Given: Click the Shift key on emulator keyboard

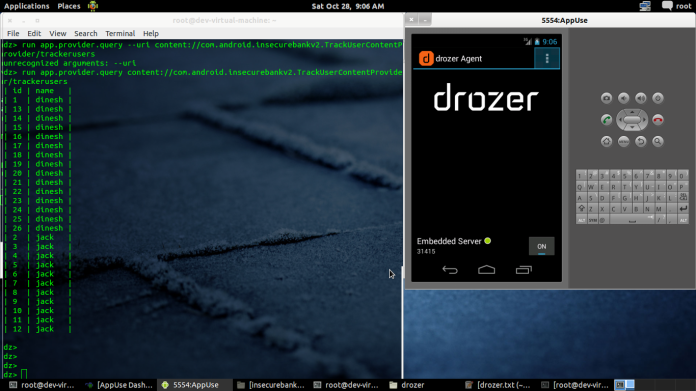Looking at the screenshot, I should [581, 209].
